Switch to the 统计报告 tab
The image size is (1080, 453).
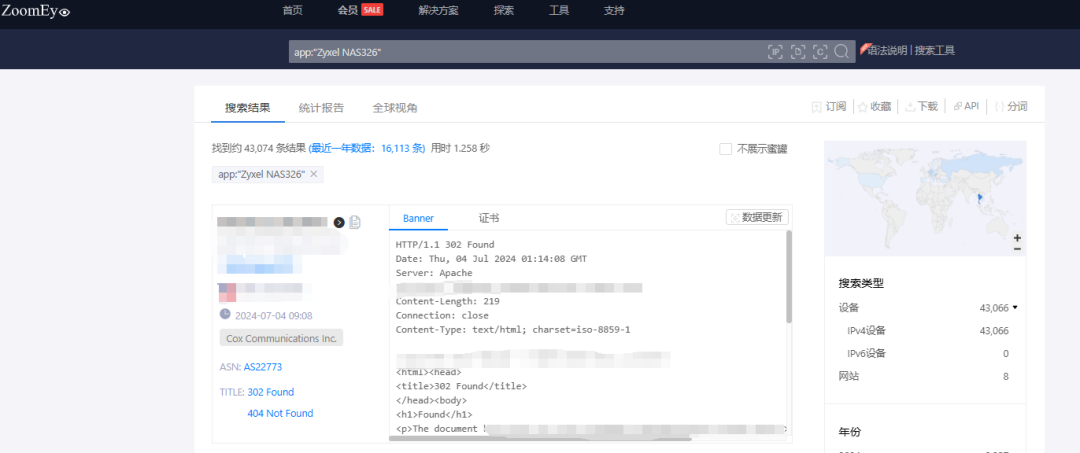click(321, 108)
